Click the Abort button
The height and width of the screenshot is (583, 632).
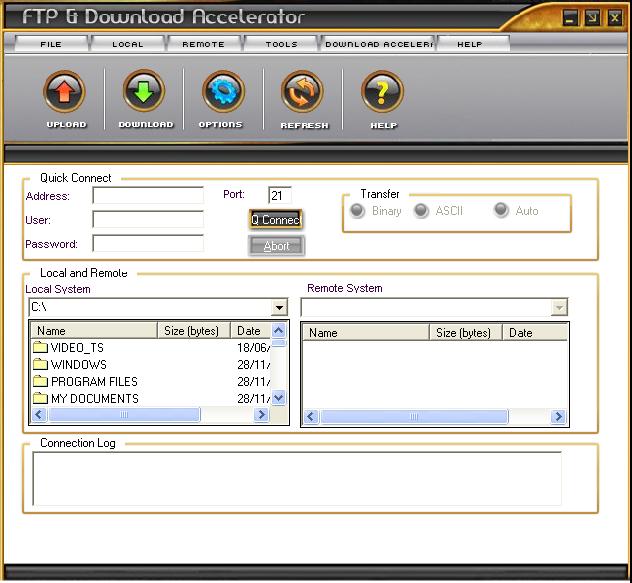click(276, 246)
